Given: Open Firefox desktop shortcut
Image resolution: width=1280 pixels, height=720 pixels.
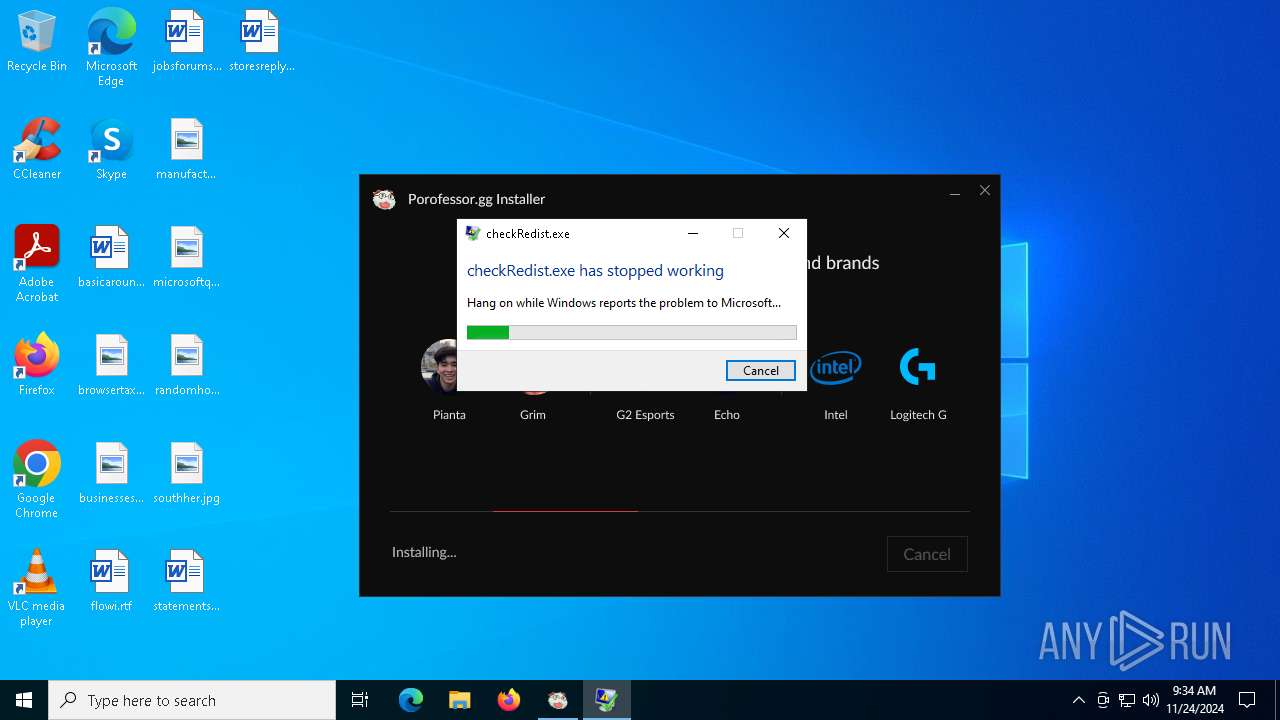Looking at the screenshot, I should [x=37, y=366].
